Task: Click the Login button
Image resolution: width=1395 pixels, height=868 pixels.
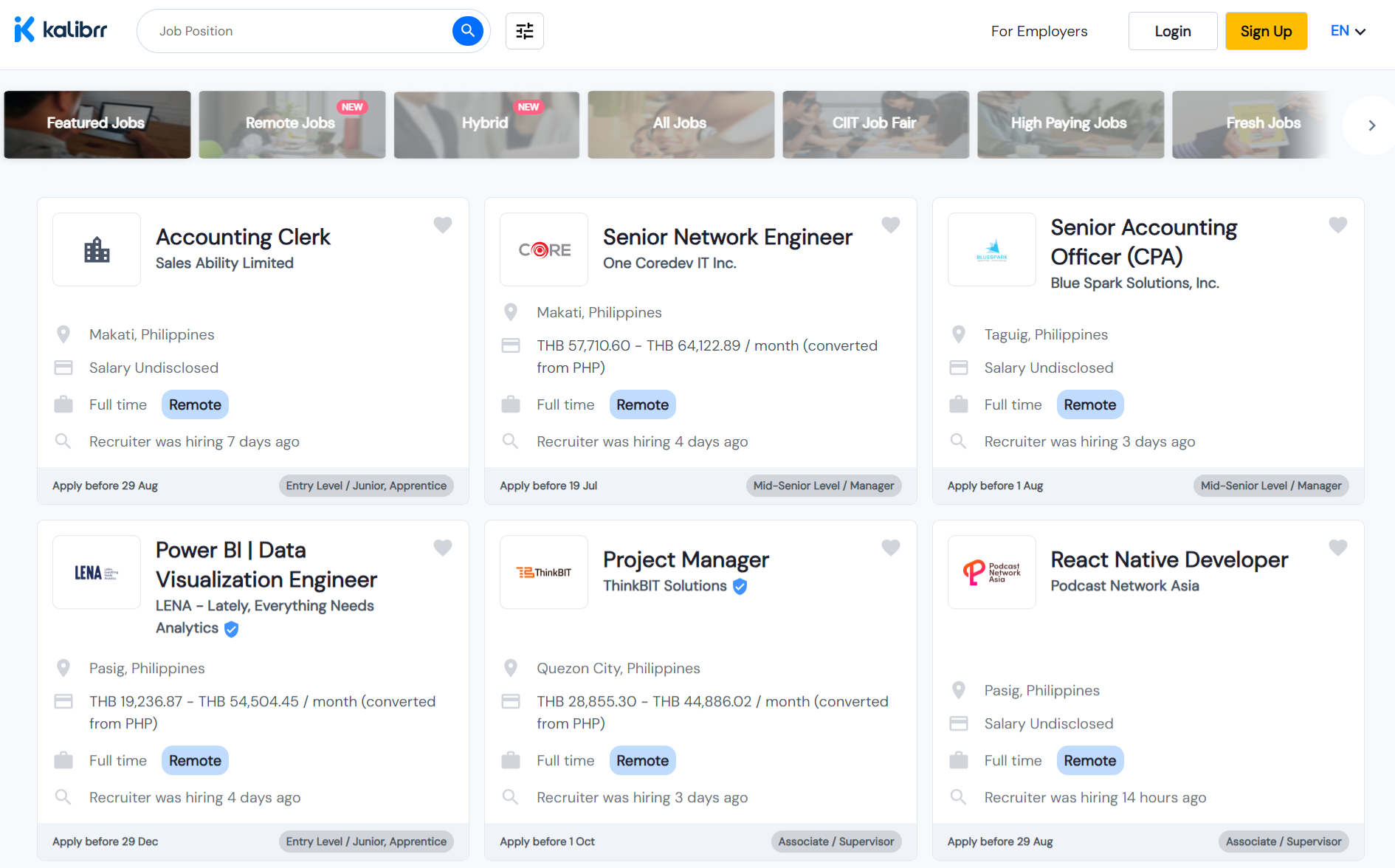Action: [x=1173, y=31]
